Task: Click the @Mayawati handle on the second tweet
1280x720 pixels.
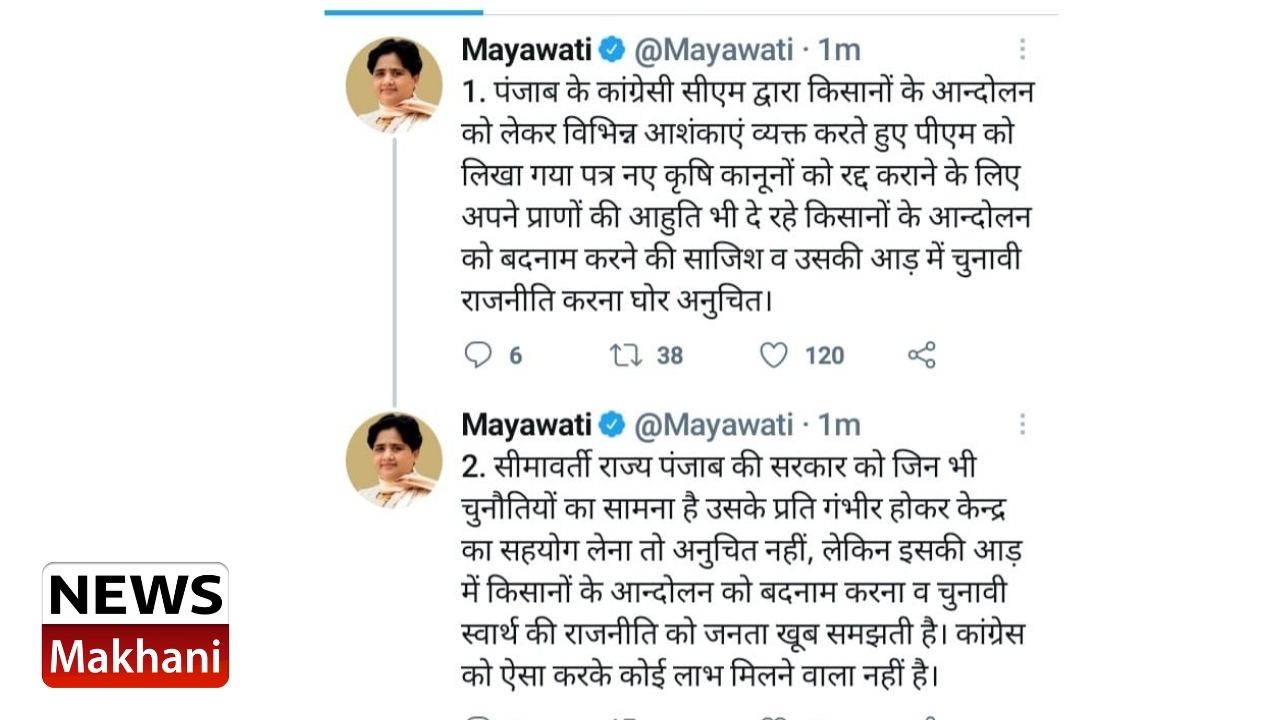Action: 714,425
